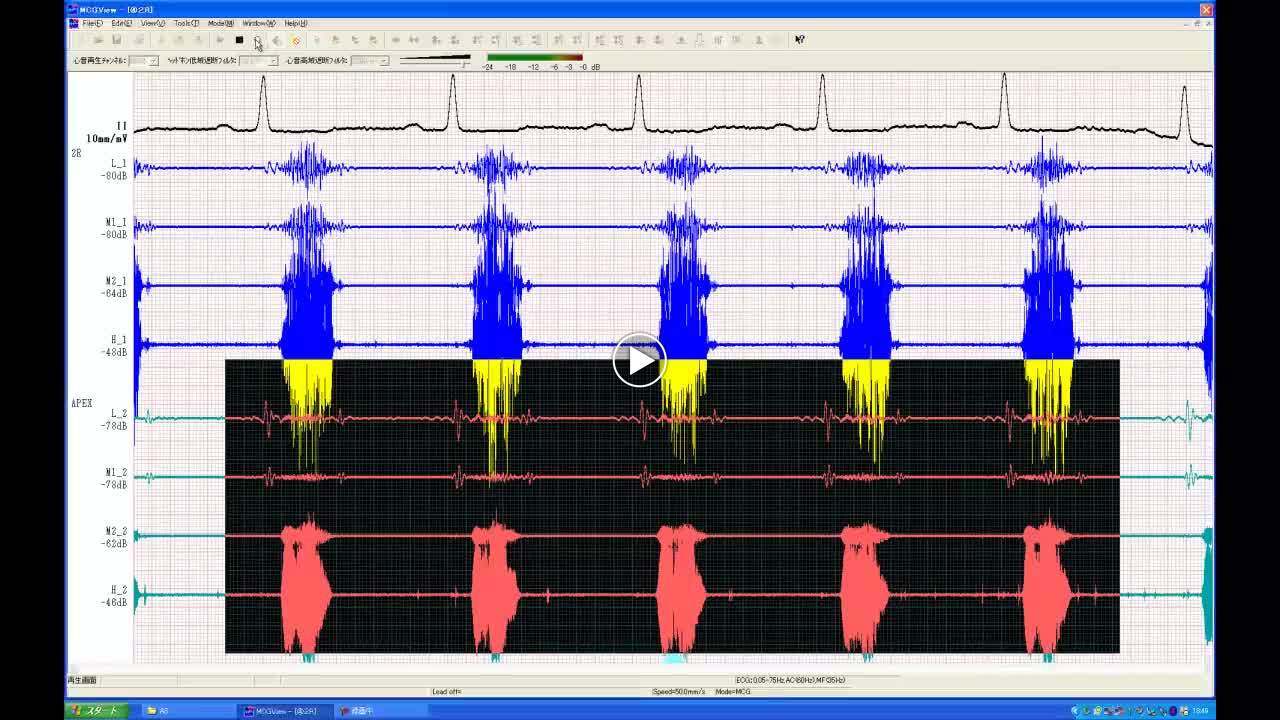Click the black Stop button in toolbar
This screenshot has width=1280, height=720.
coord(239,40)
